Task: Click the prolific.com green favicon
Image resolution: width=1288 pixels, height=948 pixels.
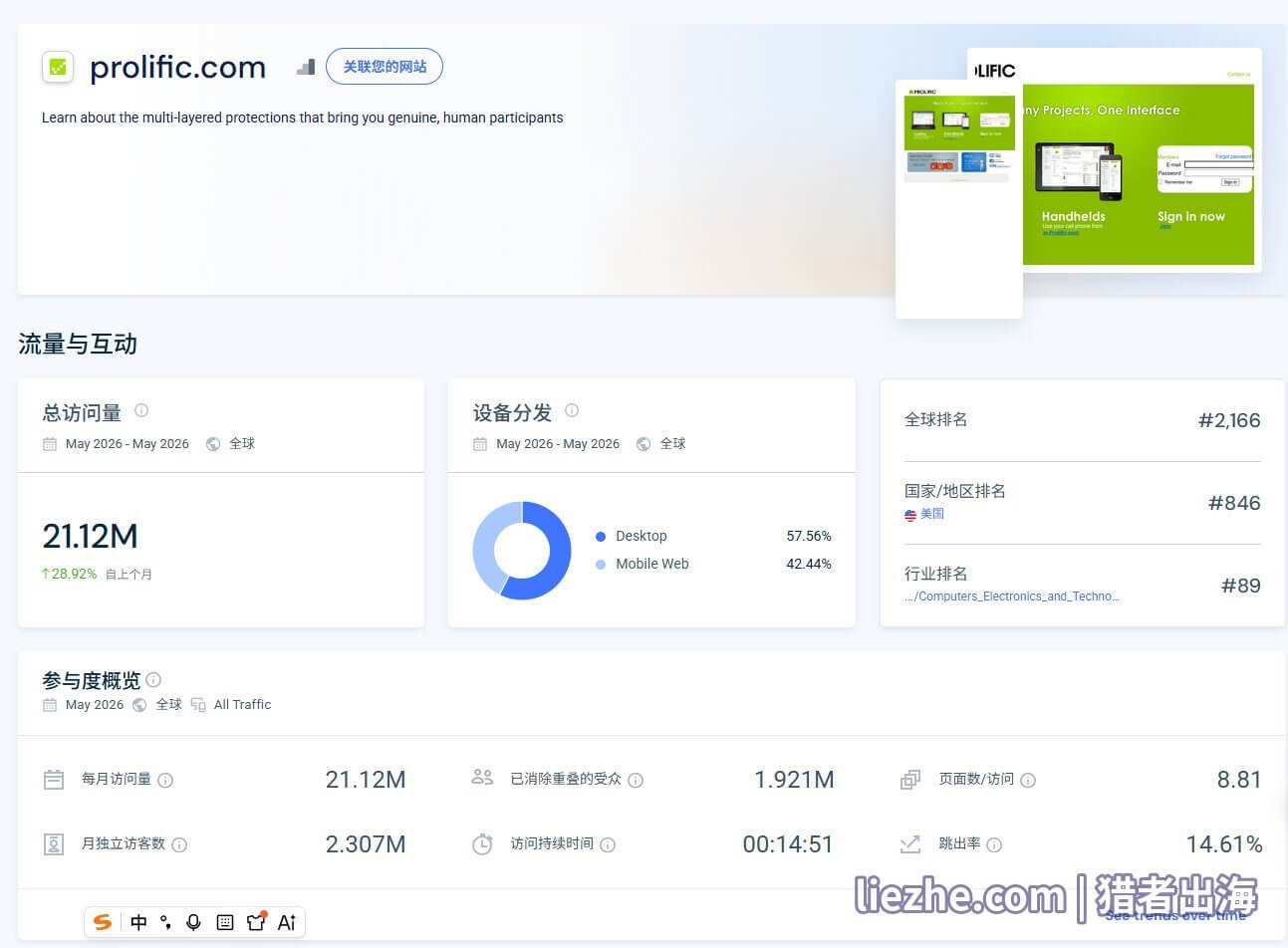Action: point(58,67)
